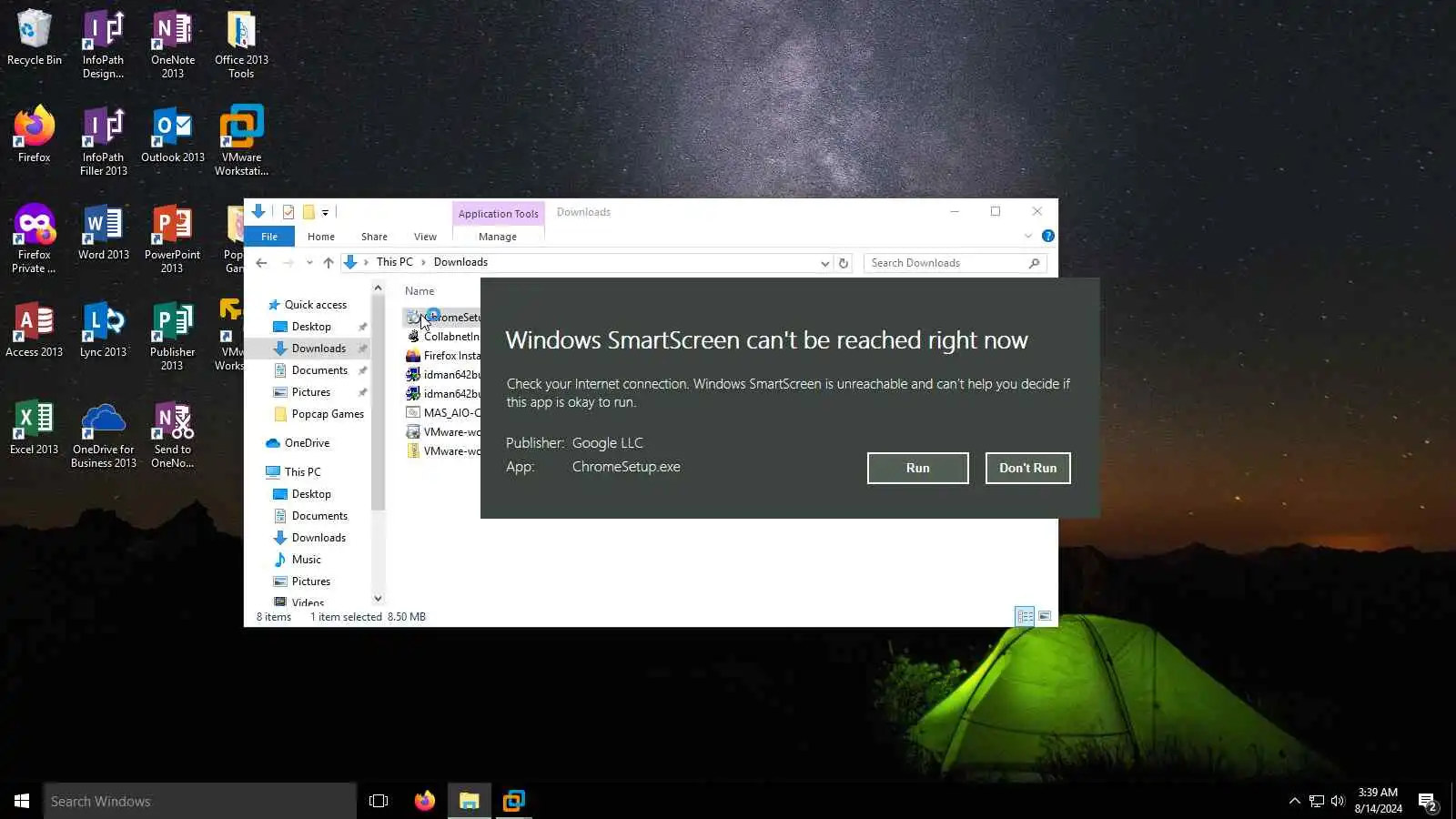Open the File tab in Explorer
The width and height of the screenshot is (1456, 819).
[269, 237]
